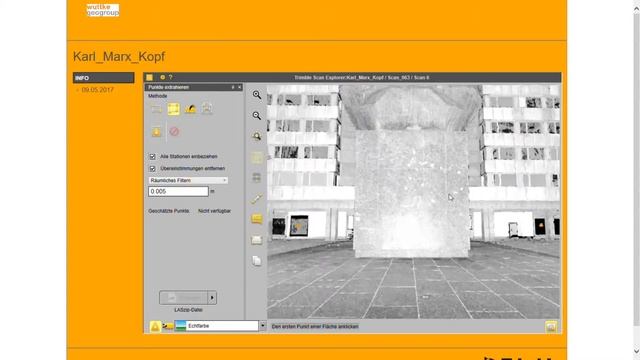Click the yellow box icon under Methode
Viewport: 640px width, 360px height.
pos(157,131)
